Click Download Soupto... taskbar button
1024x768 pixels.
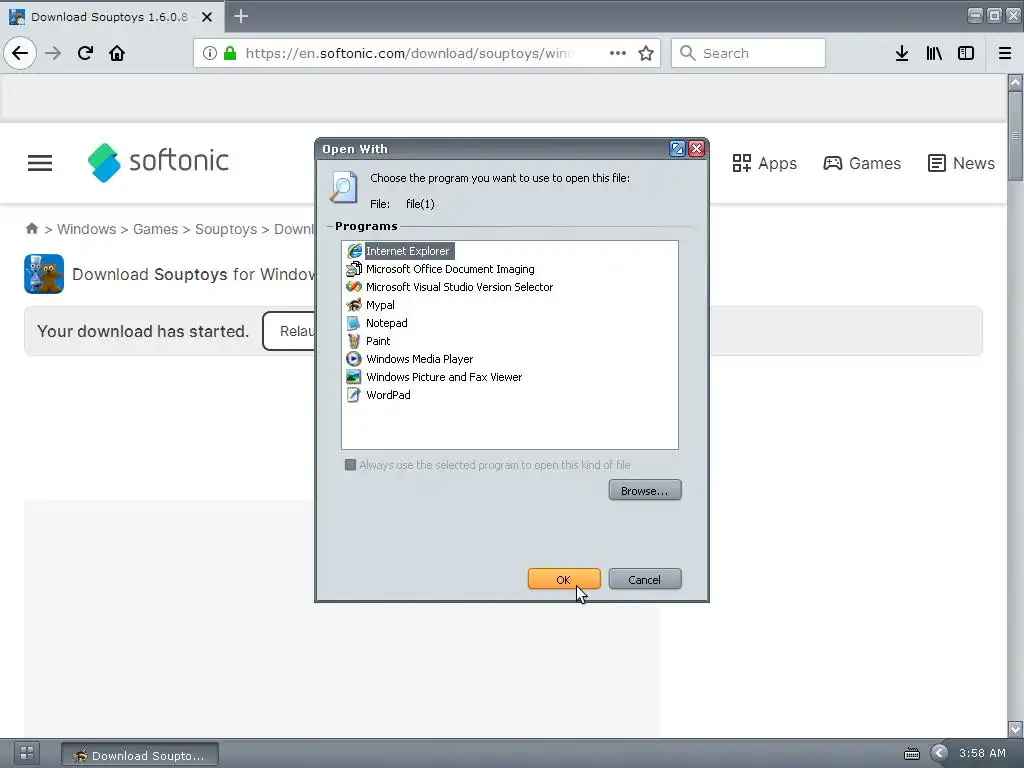(x=140, y=755)
